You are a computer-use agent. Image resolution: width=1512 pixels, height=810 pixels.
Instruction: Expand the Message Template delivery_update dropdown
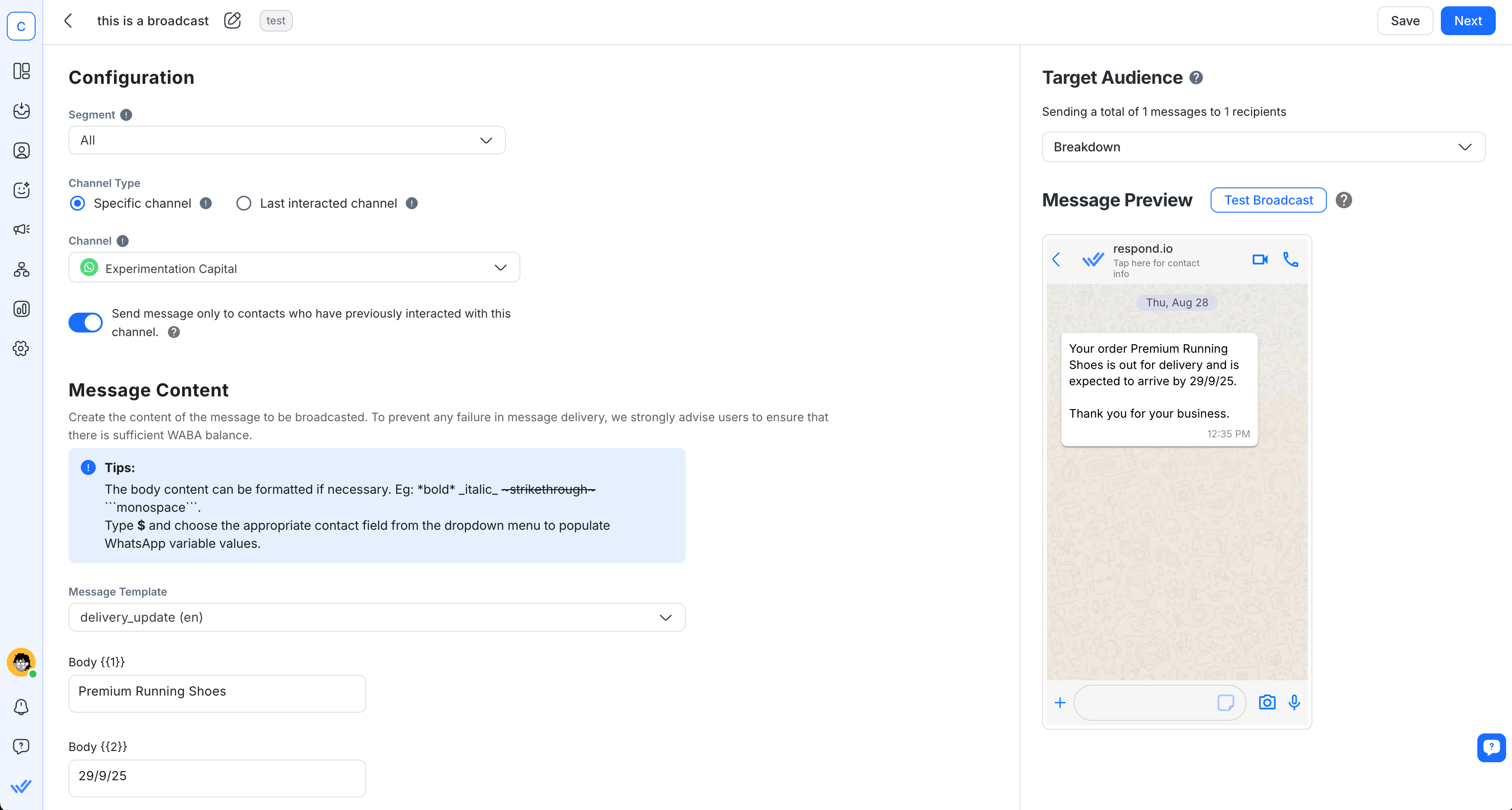click(x=376, y=617)
